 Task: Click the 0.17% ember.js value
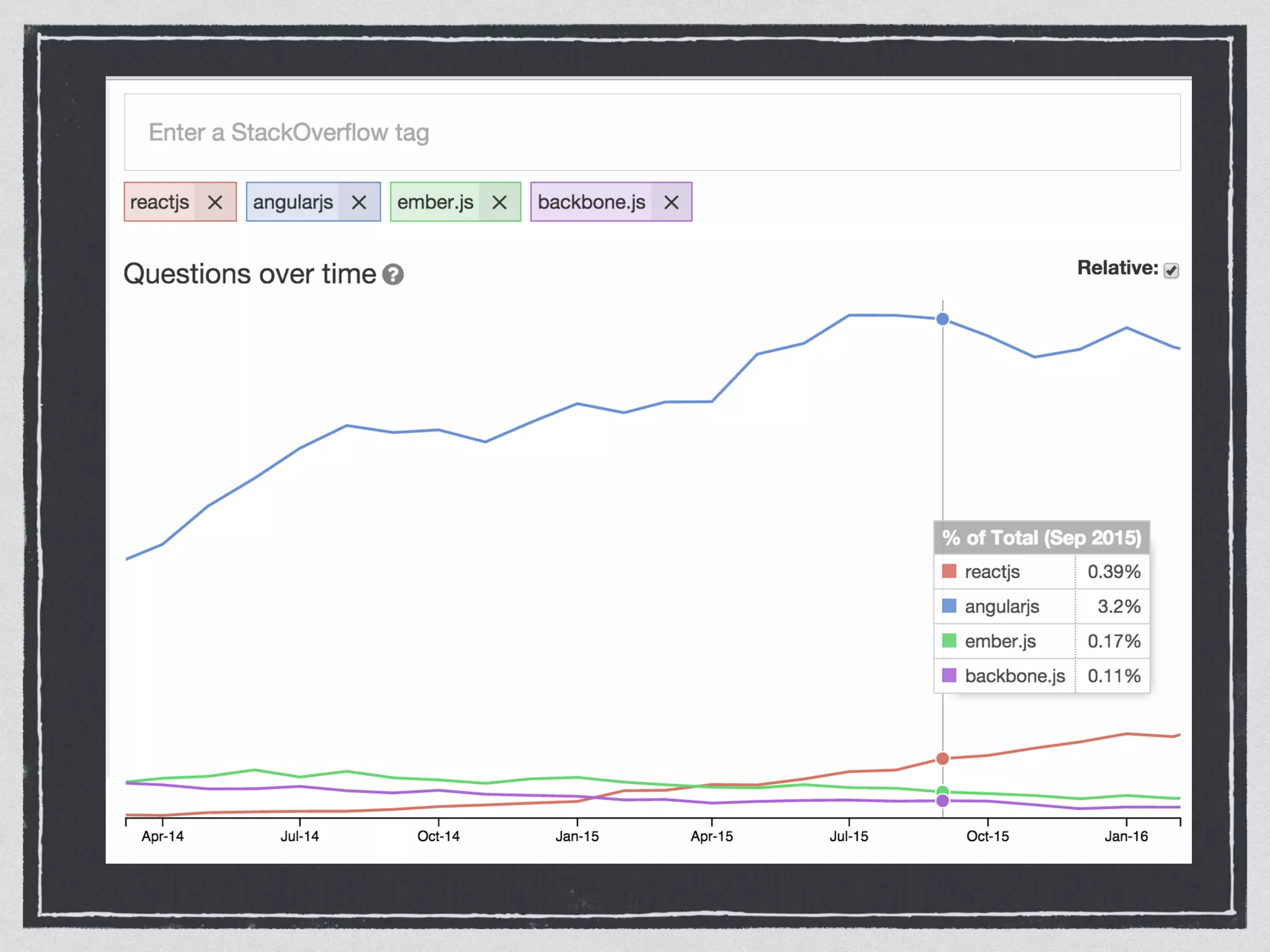point(1114,641)
